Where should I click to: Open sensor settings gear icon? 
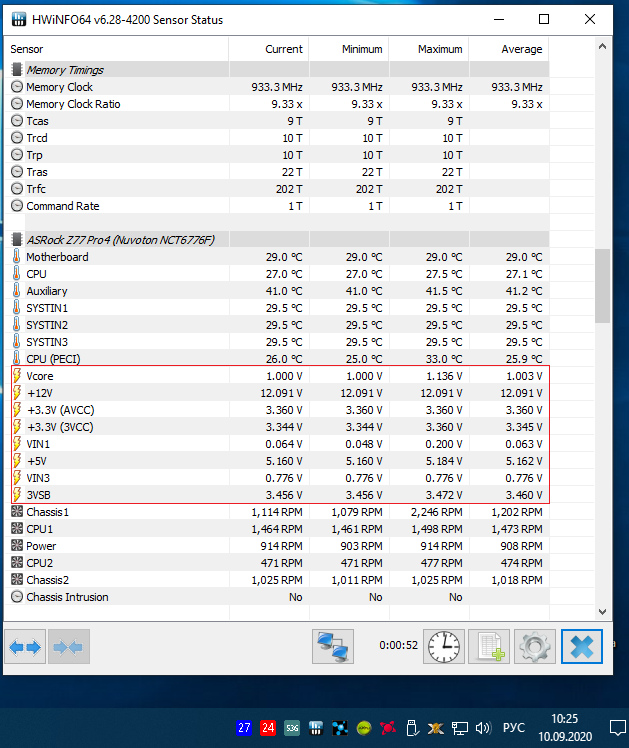pyautogui.click(x=535, y=647)
